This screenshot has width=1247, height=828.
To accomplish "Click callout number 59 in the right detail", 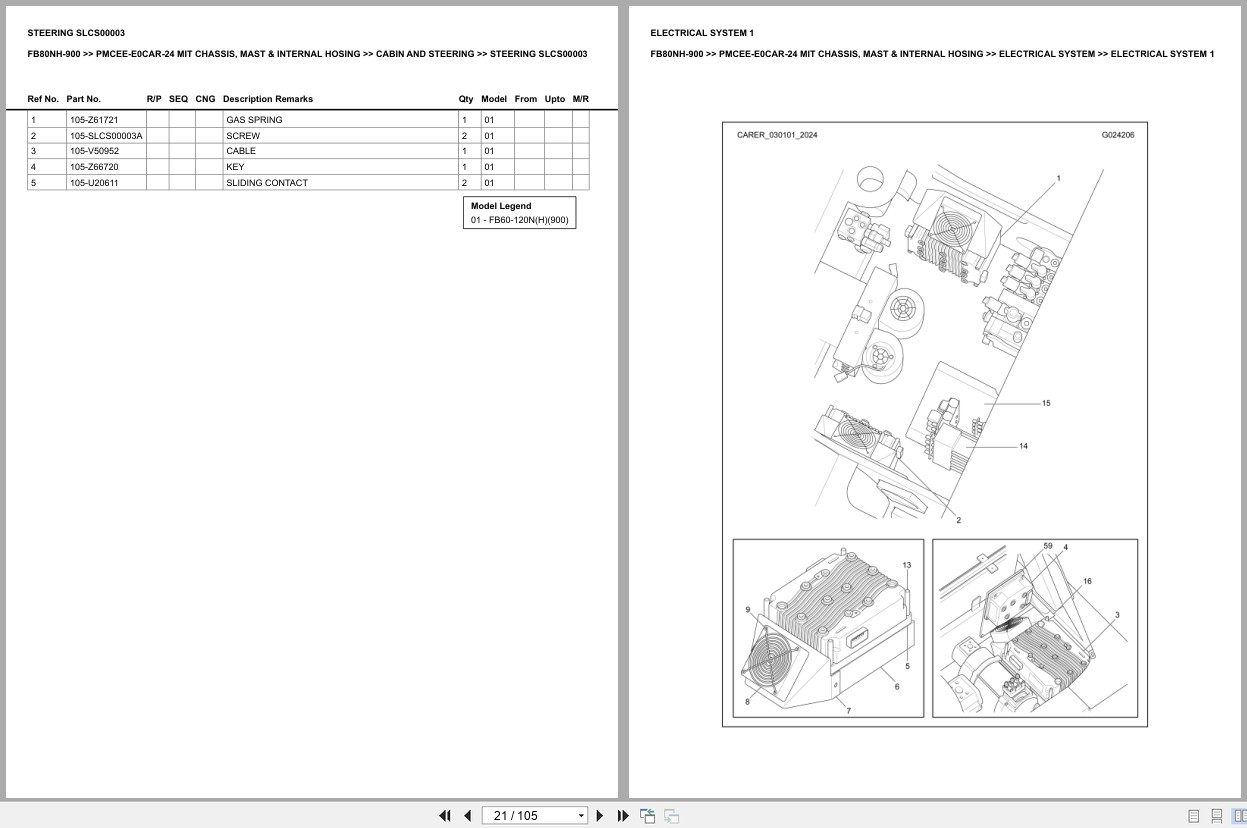I will click(1048, 546).
